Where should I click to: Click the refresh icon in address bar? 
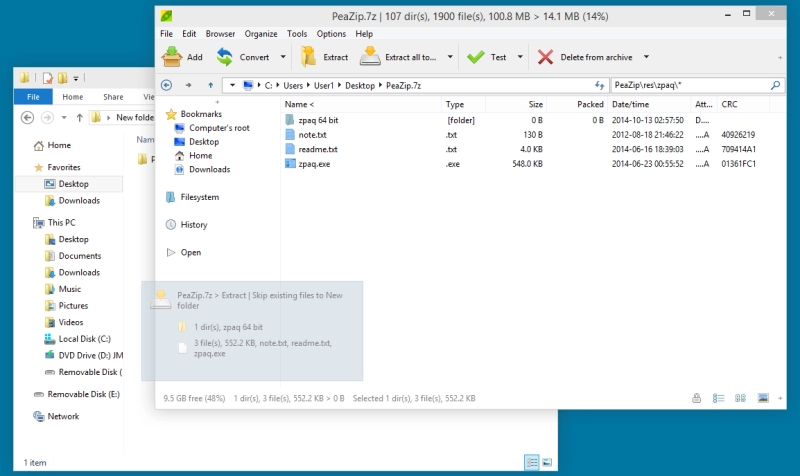599,85
